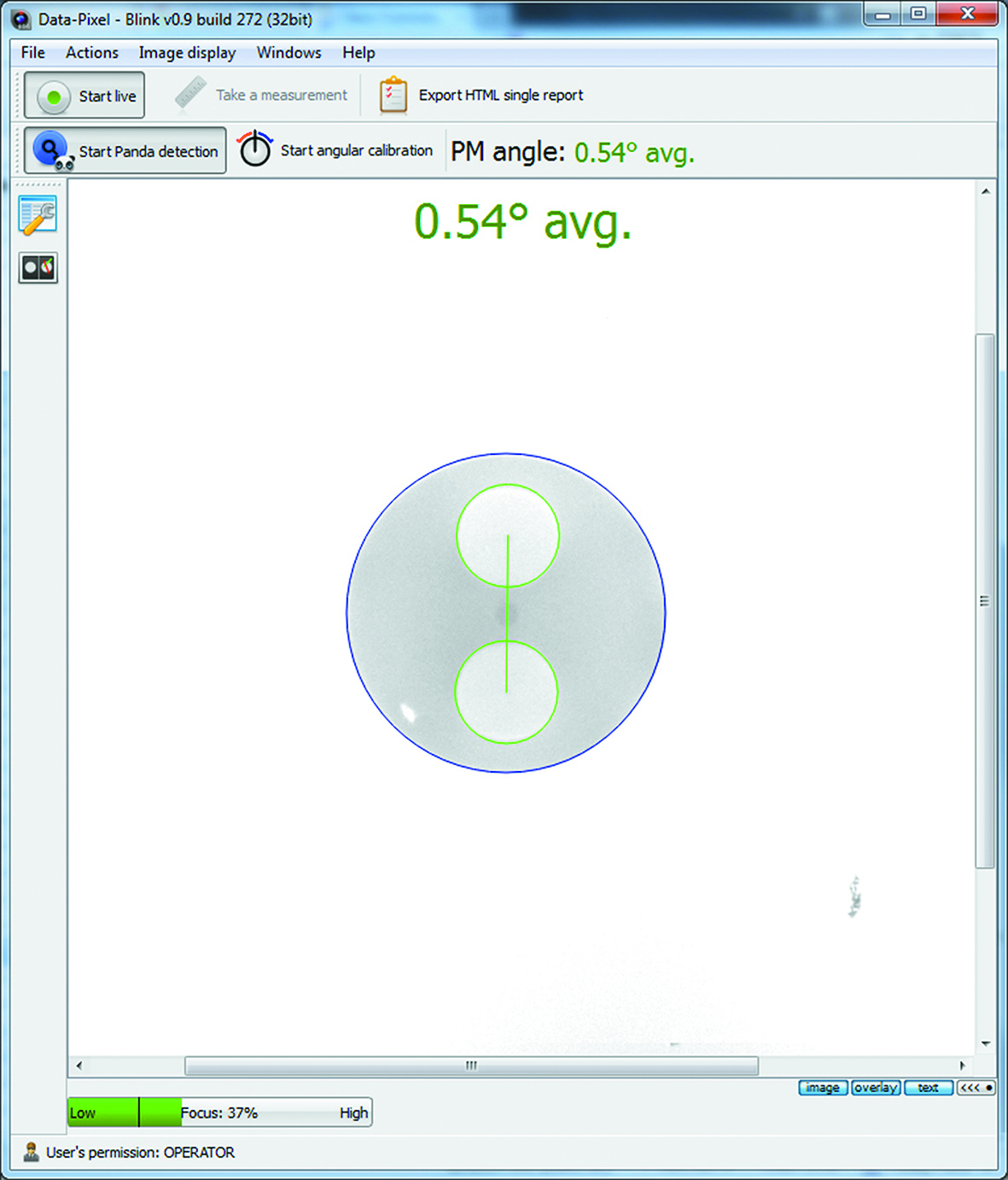Click the Take a measurement ruler icon
1008x1180 pixels.
pos(190,94)
